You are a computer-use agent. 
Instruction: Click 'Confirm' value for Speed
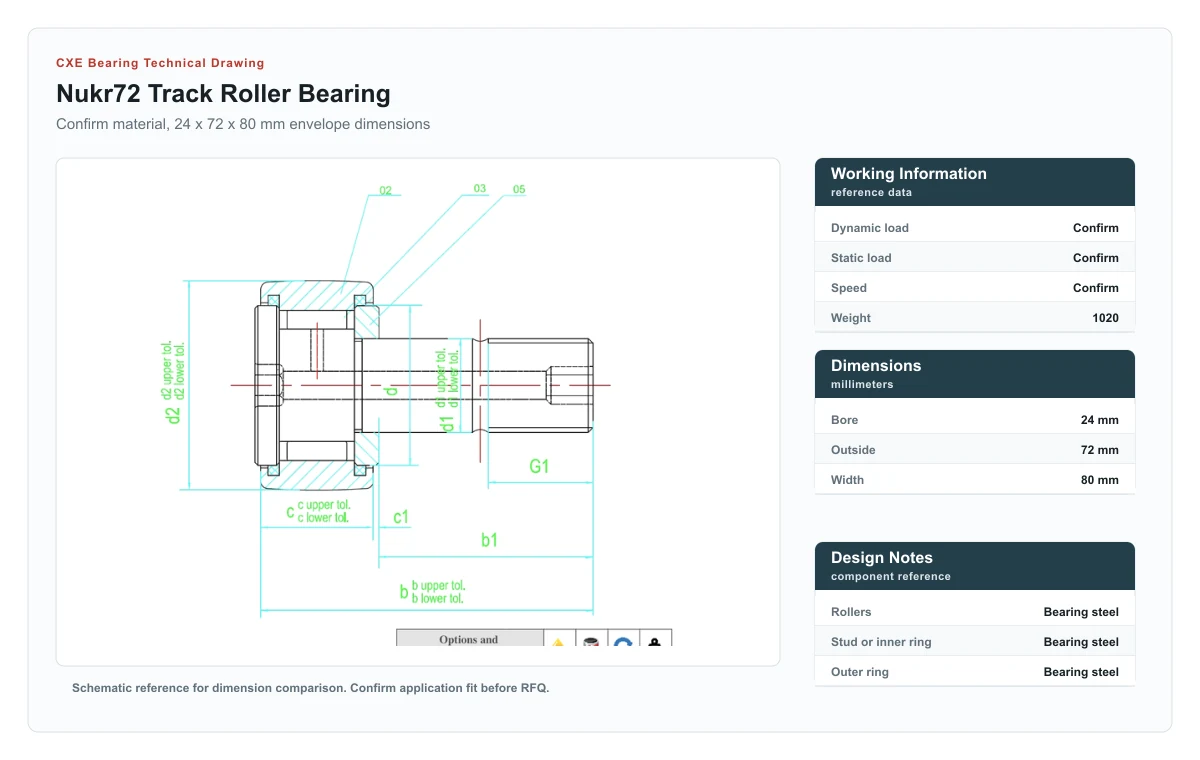tap(1096, 288)
